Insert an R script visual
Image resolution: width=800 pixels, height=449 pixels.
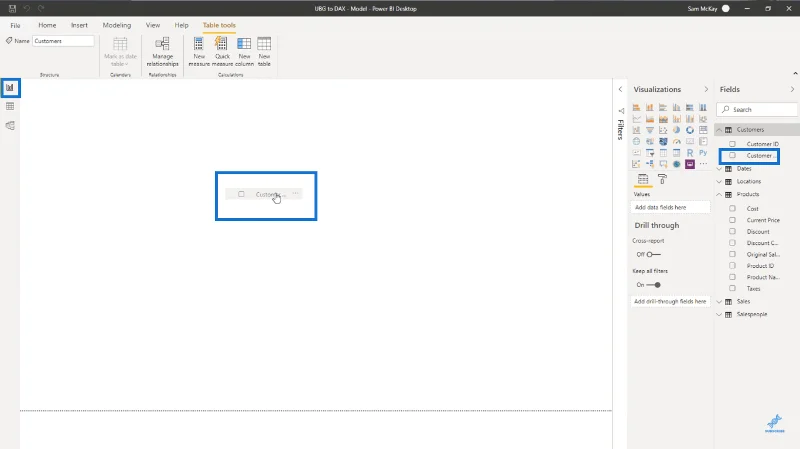click(x=690, y=153)
